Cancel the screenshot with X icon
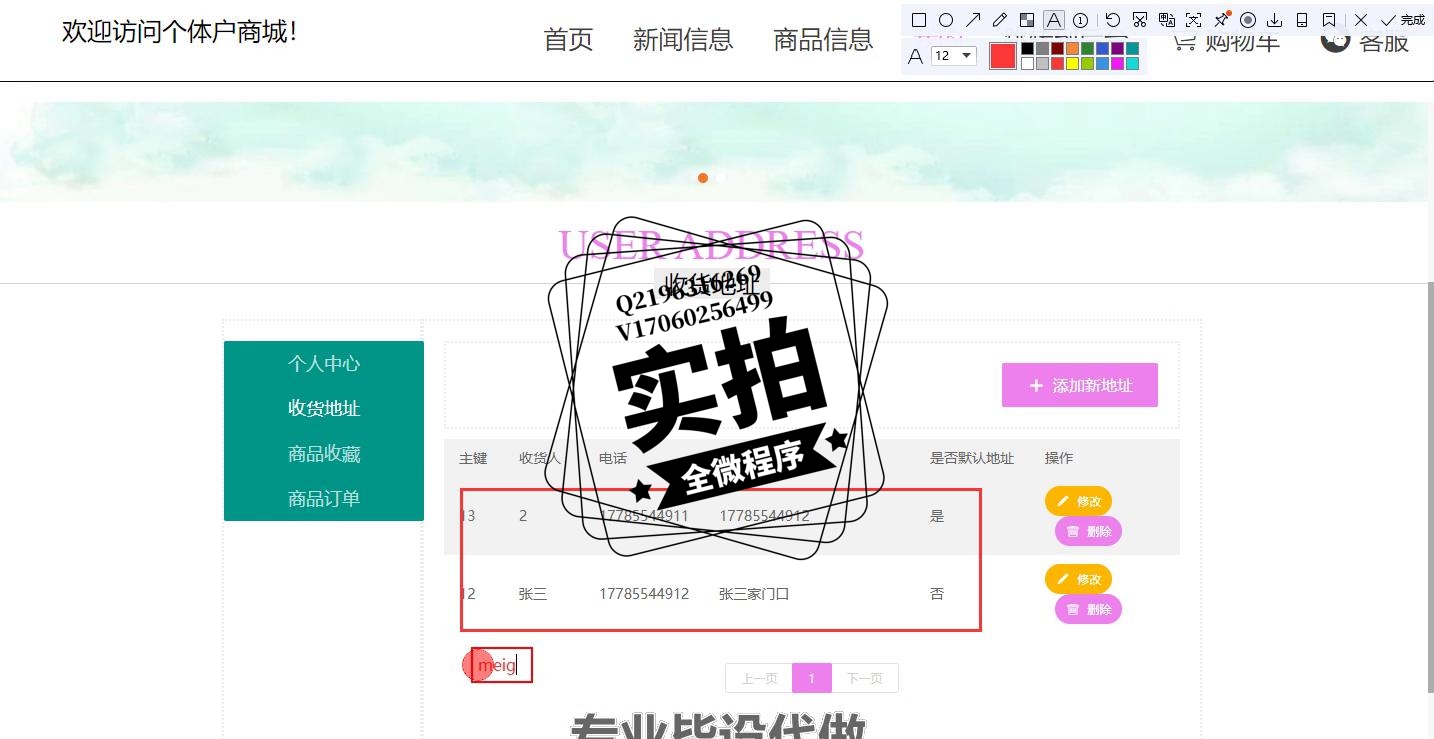Image resolution: width=1434 pixels, height=739 pixels. point(1361,20)
